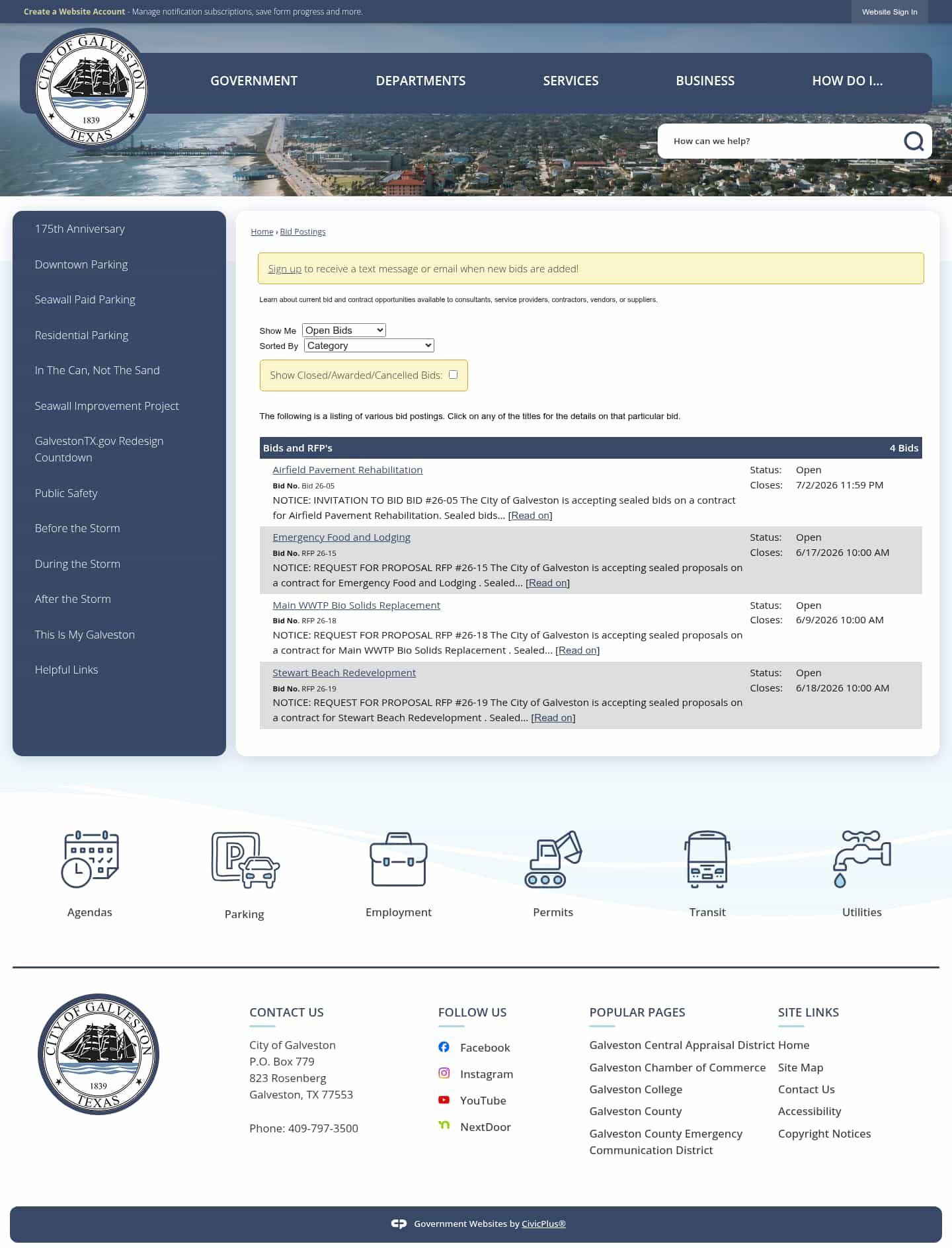Open the Services menu
Viewport: 952px width, 1248px height.
coord(571,81)
